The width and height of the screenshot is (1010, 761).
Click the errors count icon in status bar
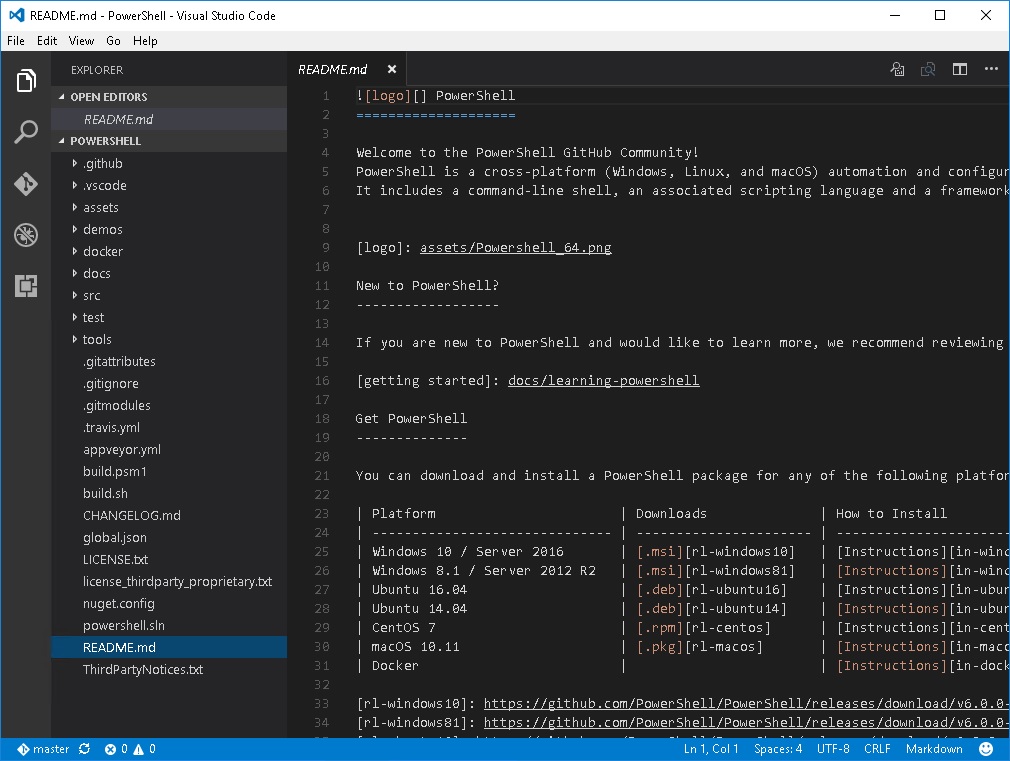click(x=110, y=749)
